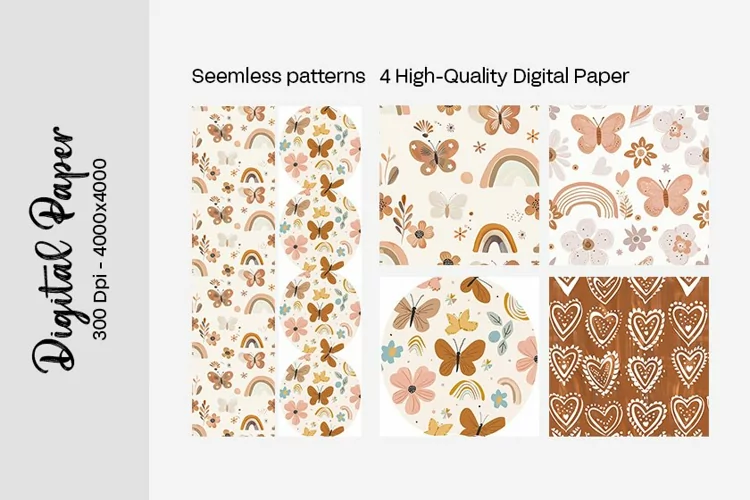The image size is (750, 500).
Task: Click the brown hearts pattern thumbnail
Action: pos(629,356)
